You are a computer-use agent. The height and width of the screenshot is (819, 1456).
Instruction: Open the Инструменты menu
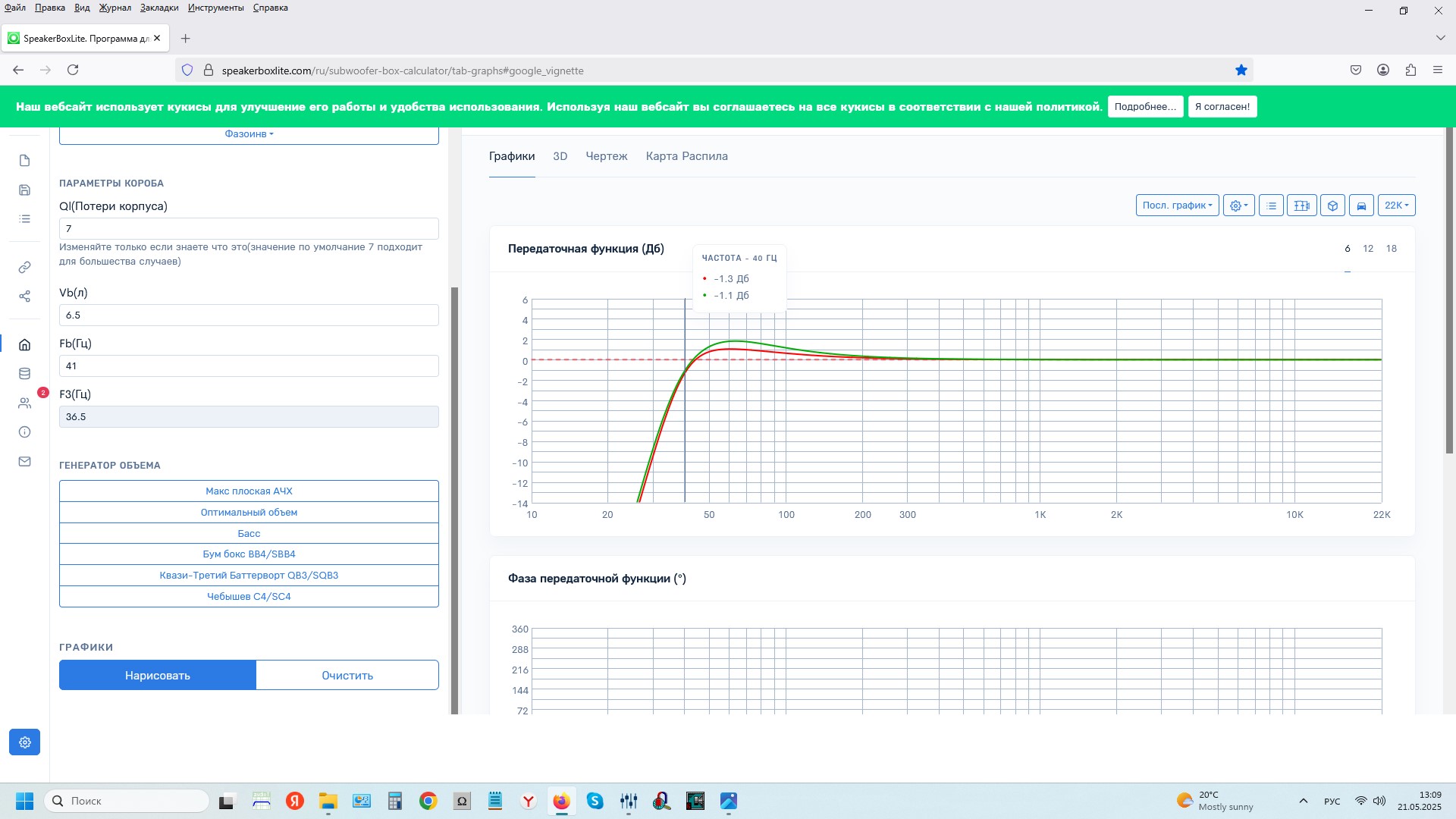[x=216, y=8]
